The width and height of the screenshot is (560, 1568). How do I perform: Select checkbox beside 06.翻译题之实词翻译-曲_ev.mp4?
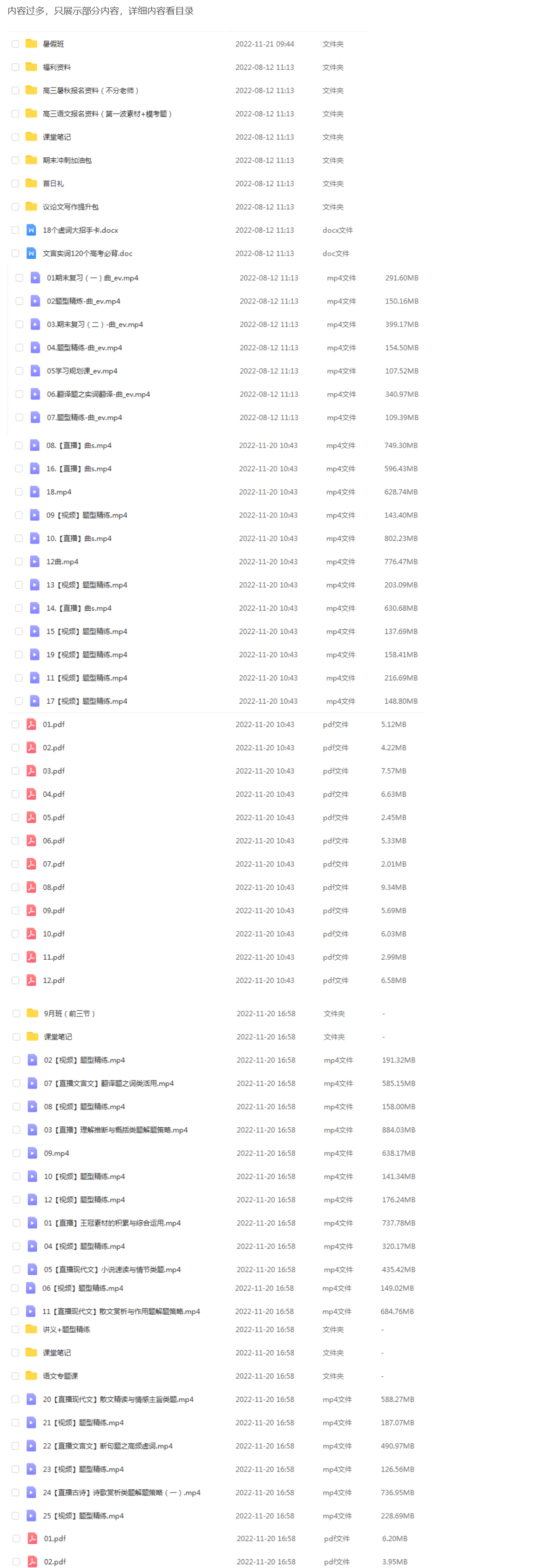tap(20, 394)
